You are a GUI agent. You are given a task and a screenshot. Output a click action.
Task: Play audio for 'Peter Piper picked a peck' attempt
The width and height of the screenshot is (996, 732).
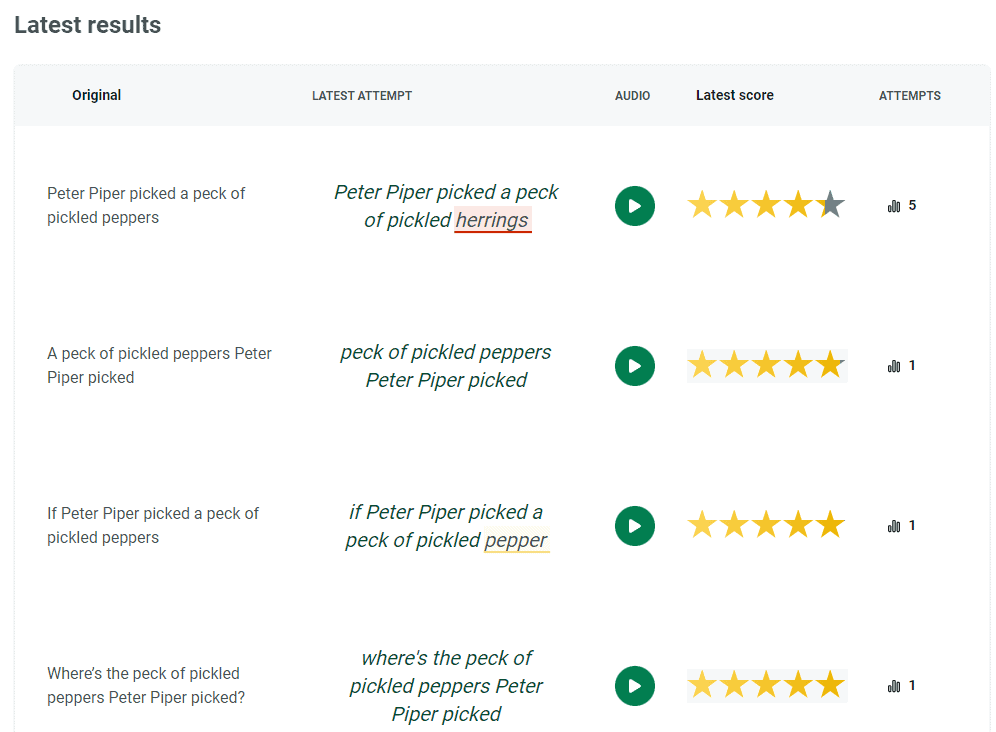point(634,206)
